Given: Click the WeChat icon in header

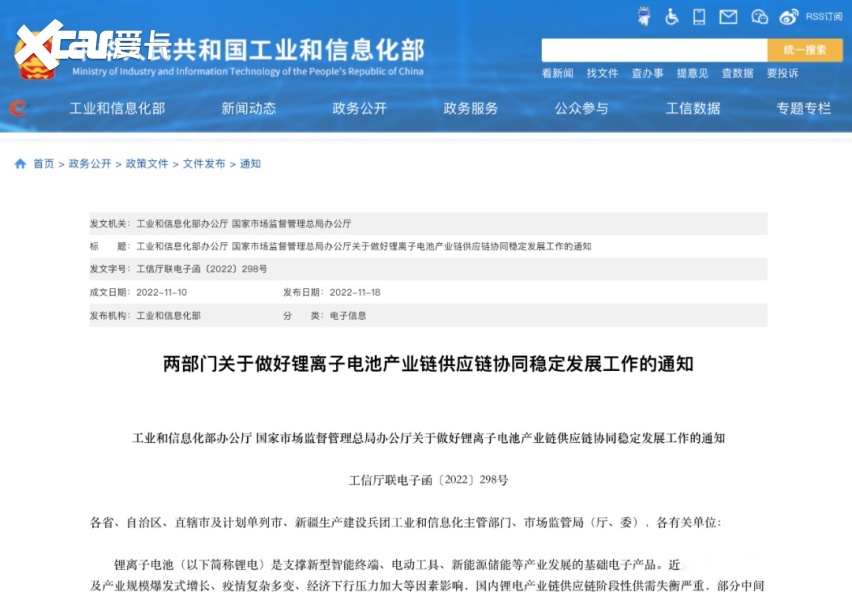Looking at the screenshot, I should click(x=759, y=16).
